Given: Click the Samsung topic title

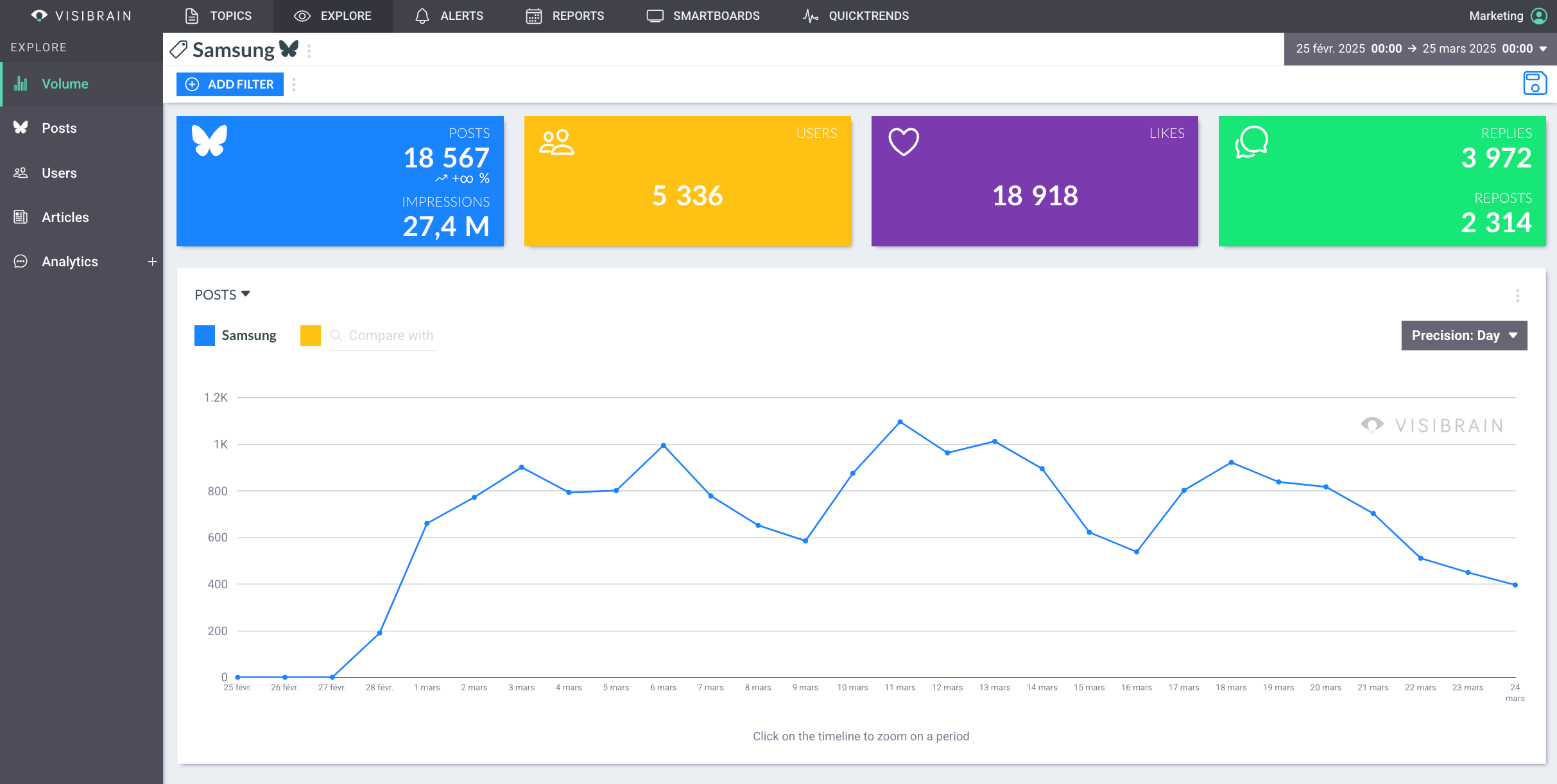Looking at the screenshot, I should (x=234, y=50).
